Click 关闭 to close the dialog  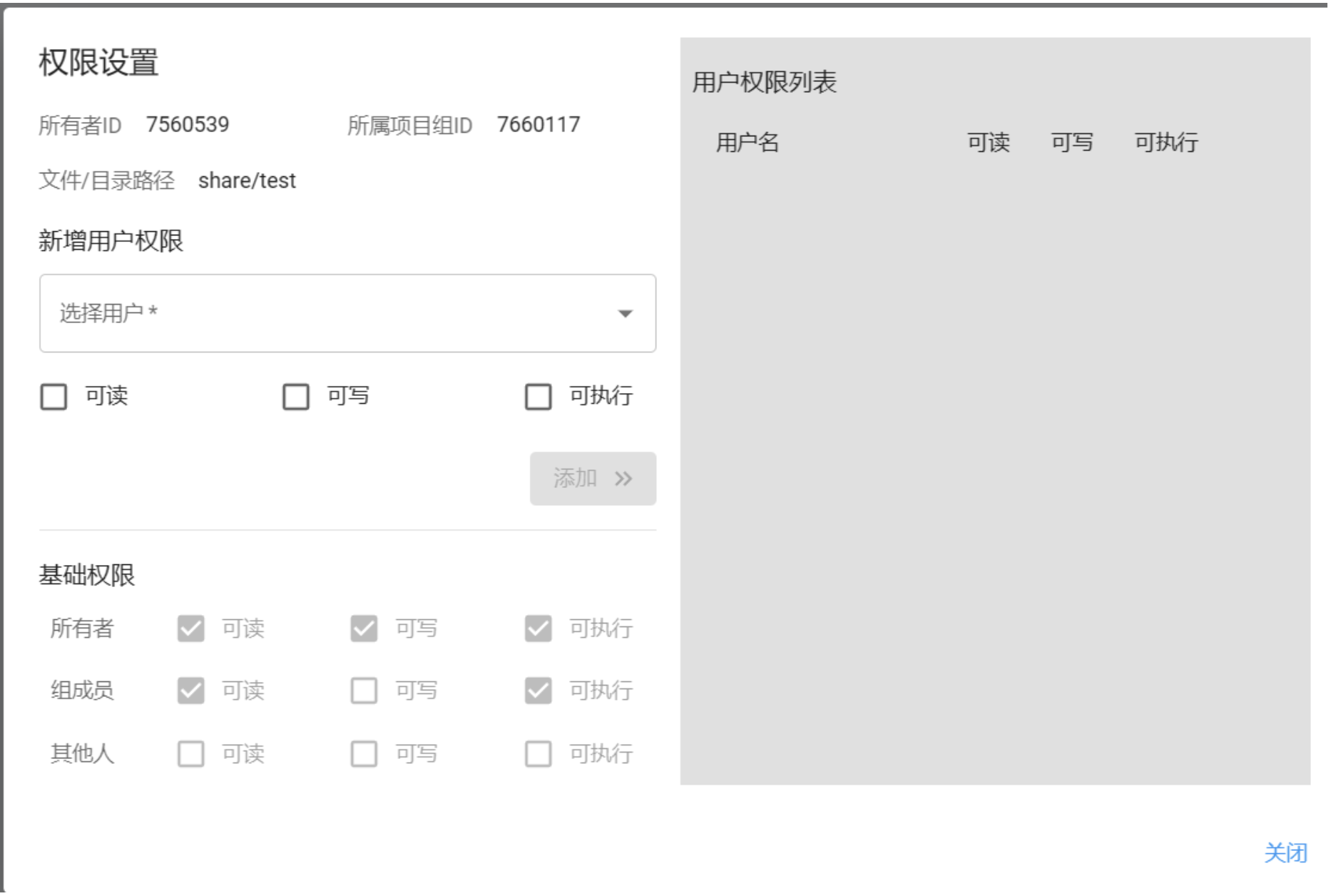pos(1285,853)
